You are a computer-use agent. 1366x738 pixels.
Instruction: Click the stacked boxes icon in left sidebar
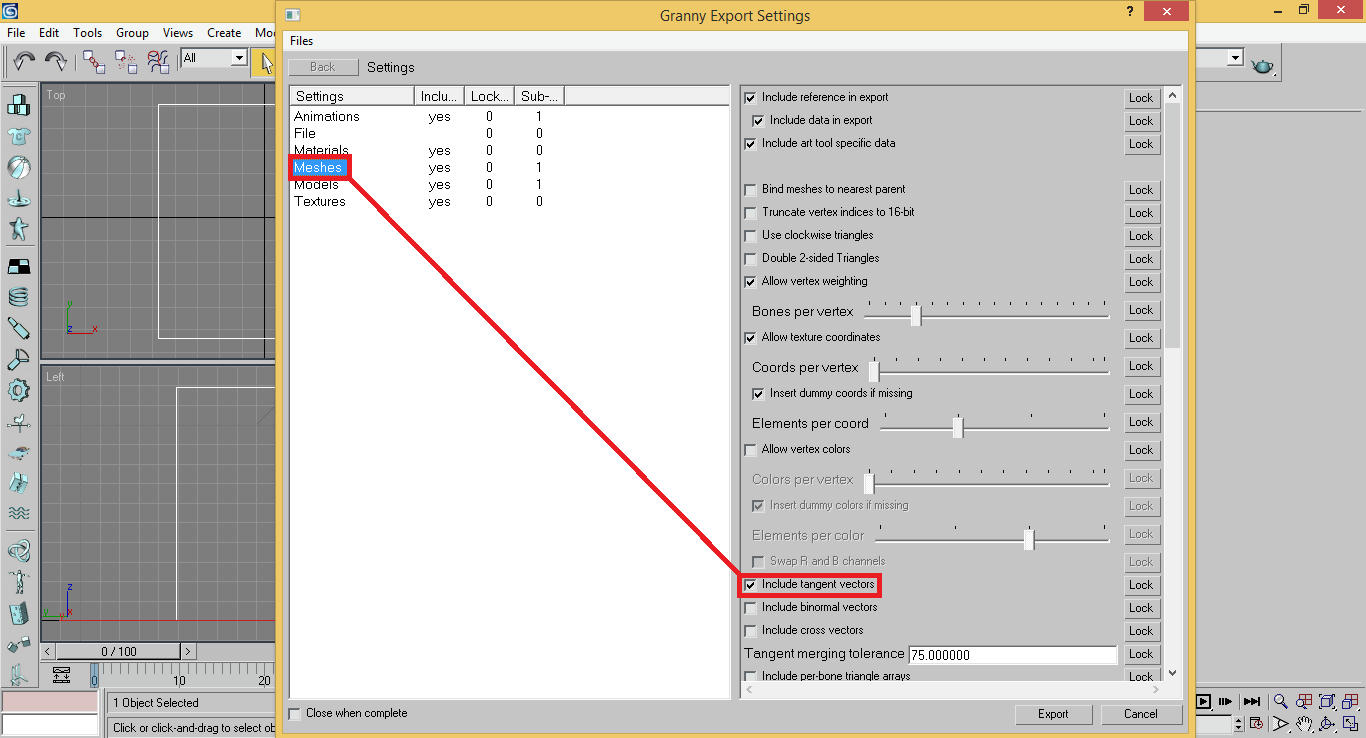point(18,105)
